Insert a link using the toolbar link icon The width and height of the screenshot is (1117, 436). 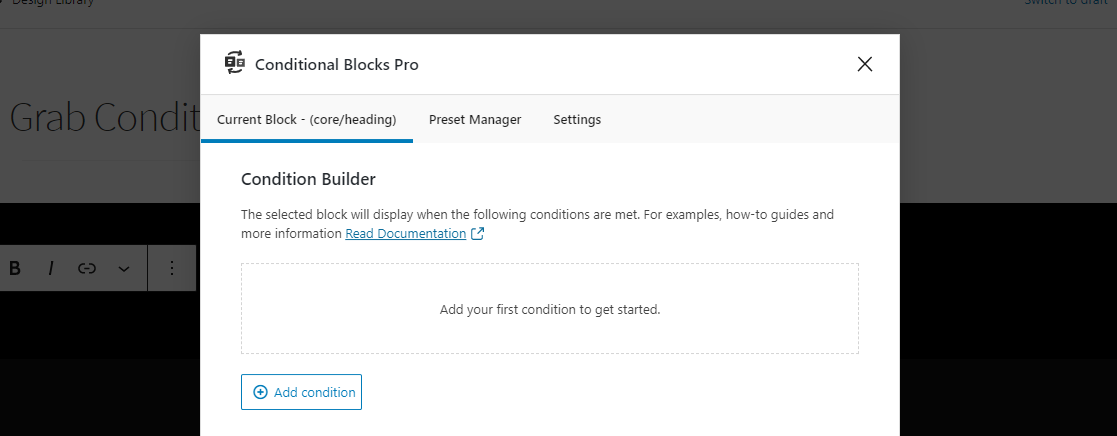click(x=87, y=268)
